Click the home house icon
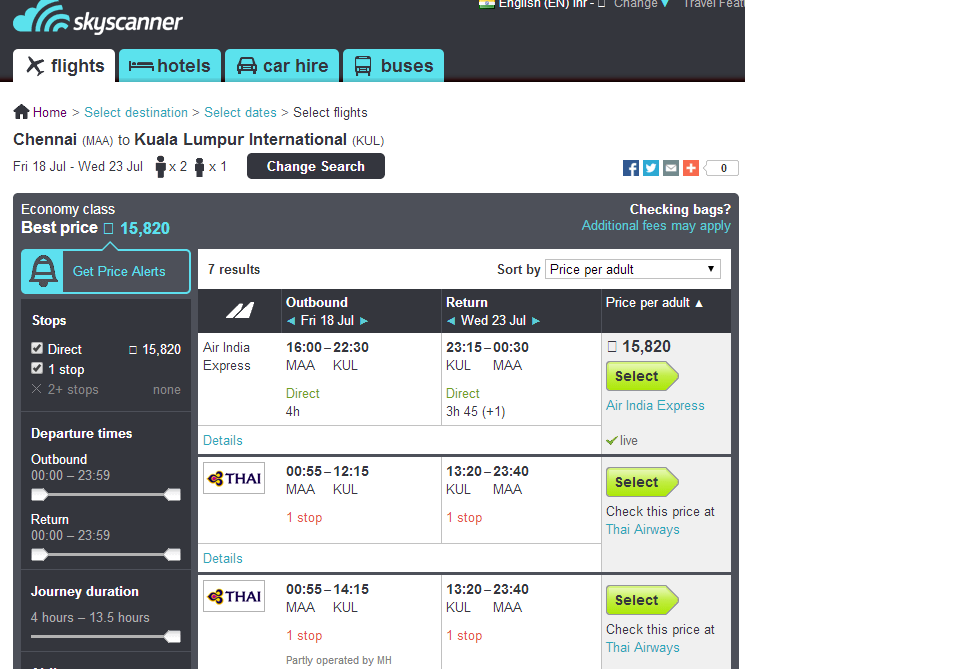 [x=21, y=111]
